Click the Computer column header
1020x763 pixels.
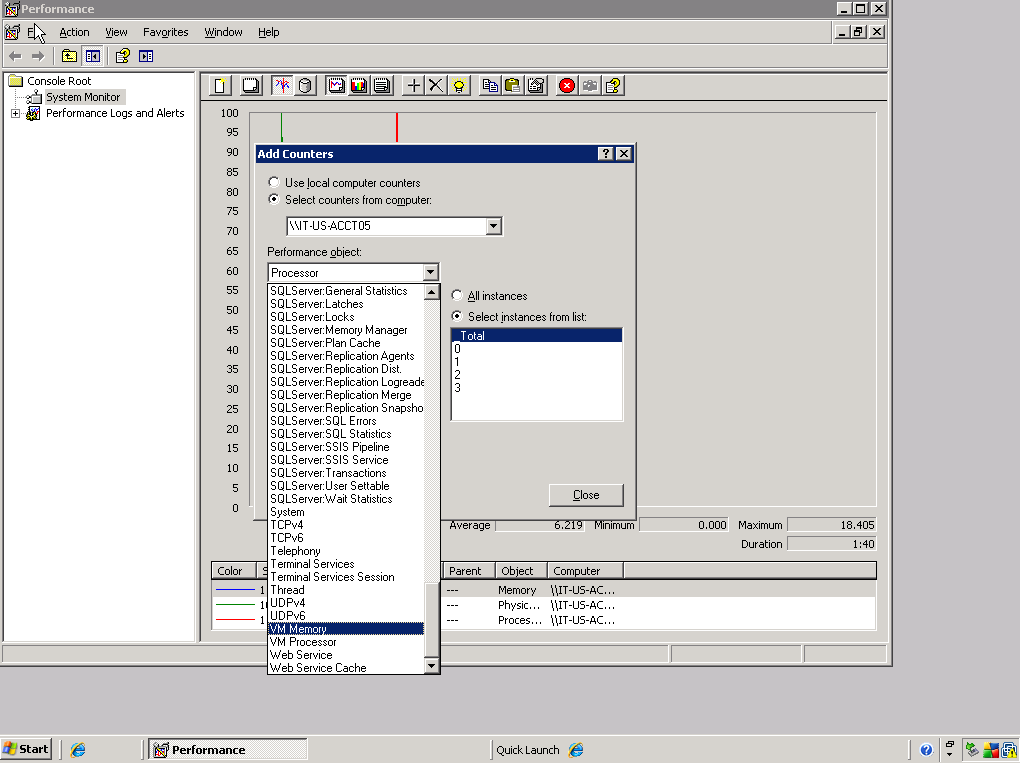585,570
